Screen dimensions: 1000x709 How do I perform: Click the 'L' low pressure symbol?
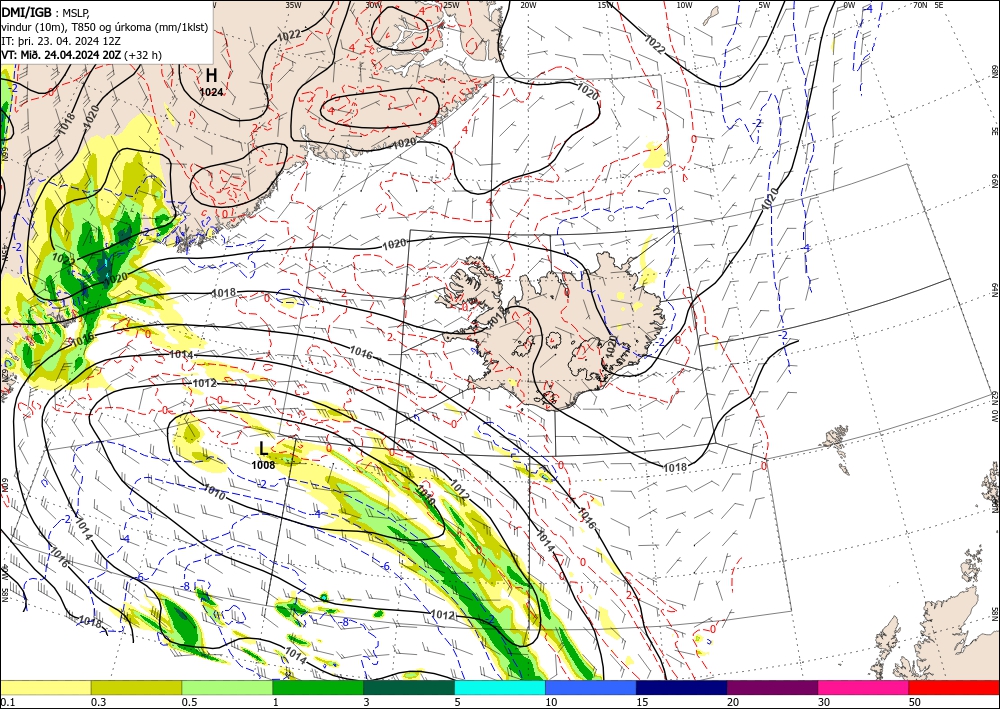[263, 448]
